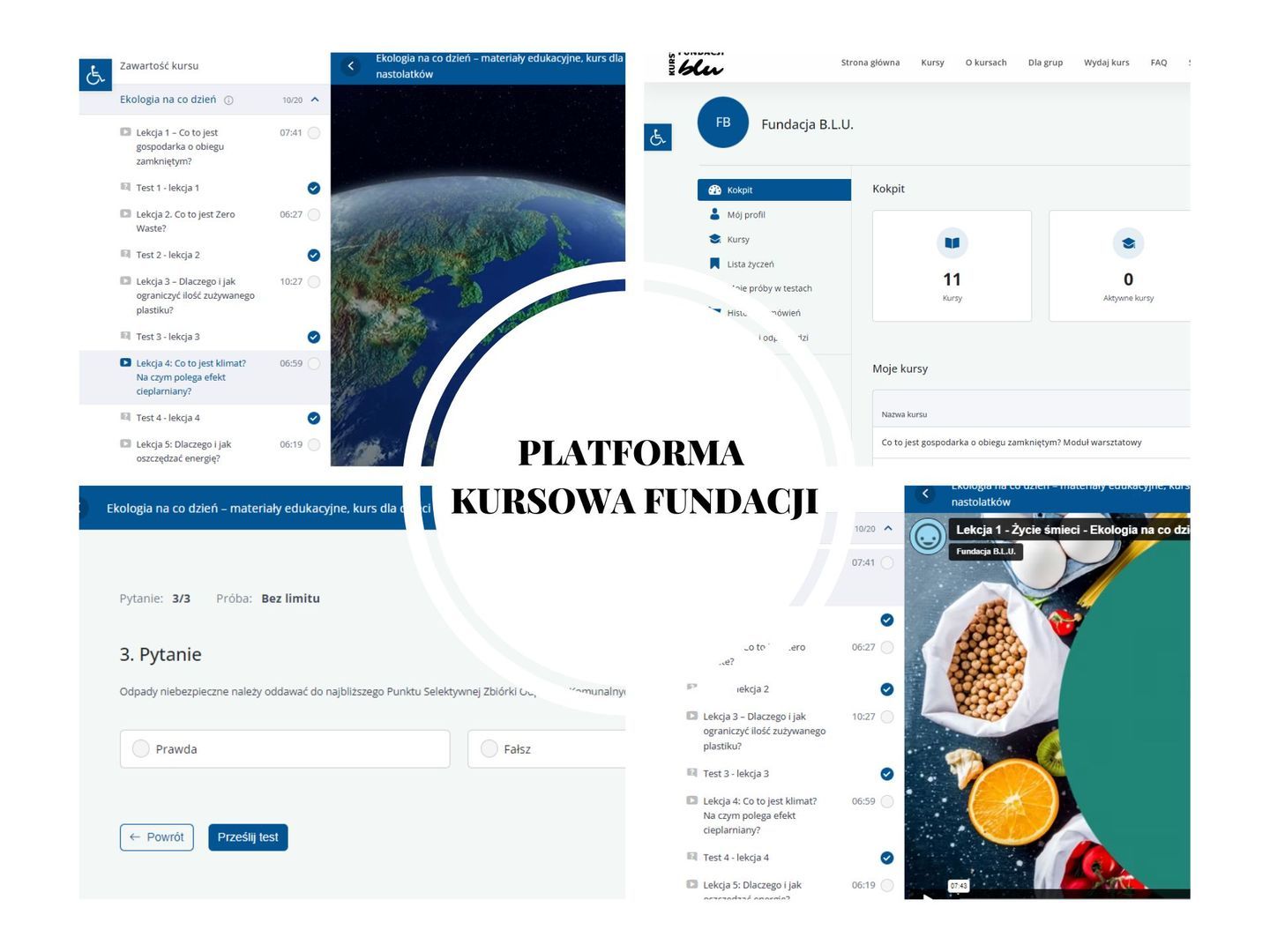Go back using arrow above the Earth image
1270x952 pixels.
click(x=350, y=66)
